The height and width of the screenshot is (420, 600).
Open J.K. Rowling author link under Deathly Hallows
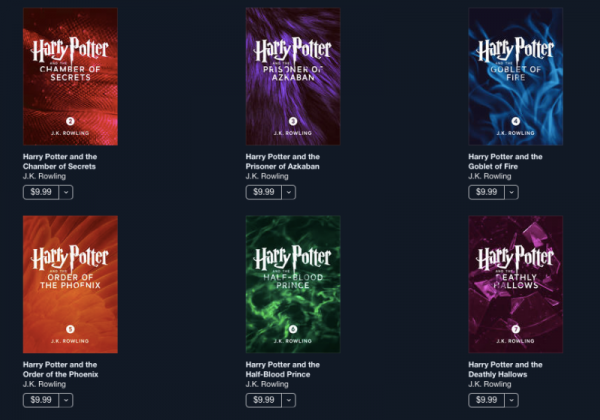tap(490, 384)
